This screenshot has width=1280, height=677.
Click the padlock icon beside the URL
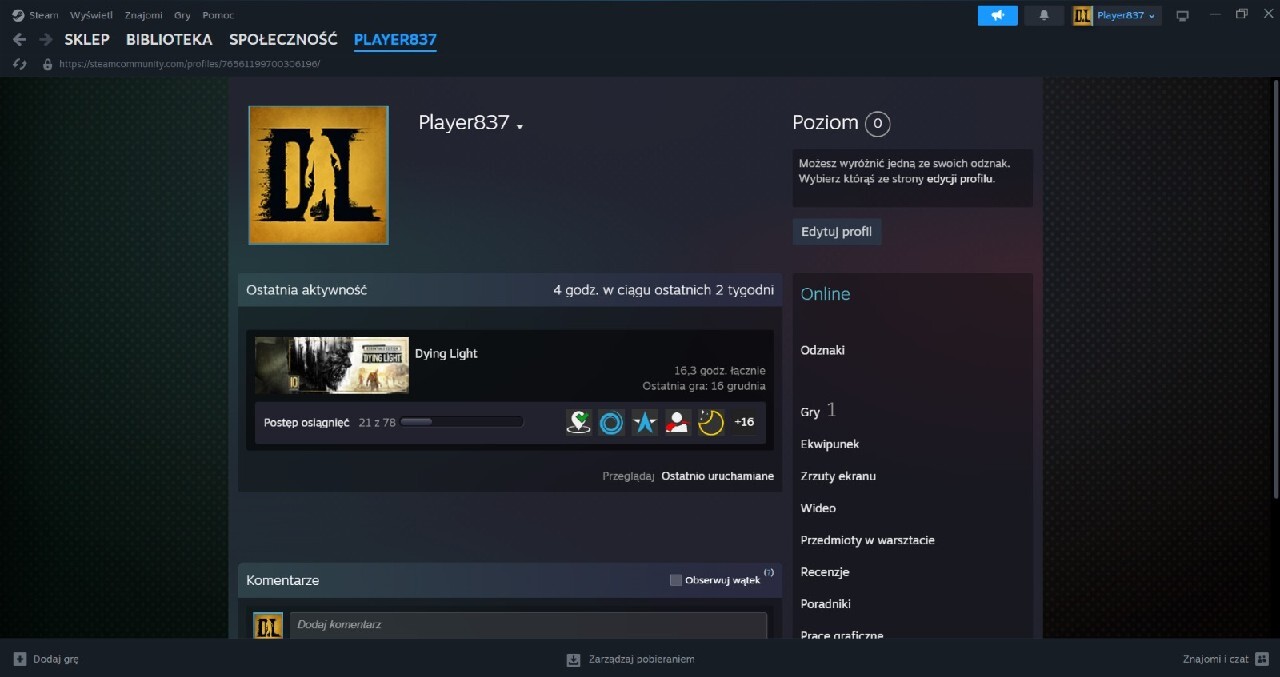click(x=47, y=64)
